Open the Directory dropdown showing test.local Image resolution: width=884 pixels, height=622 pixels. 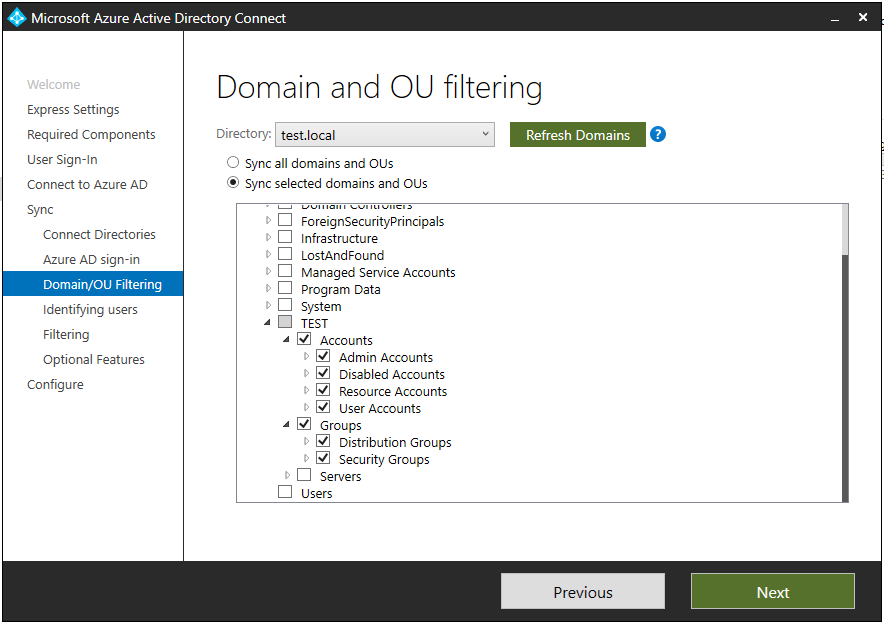(x=385, y=135)
